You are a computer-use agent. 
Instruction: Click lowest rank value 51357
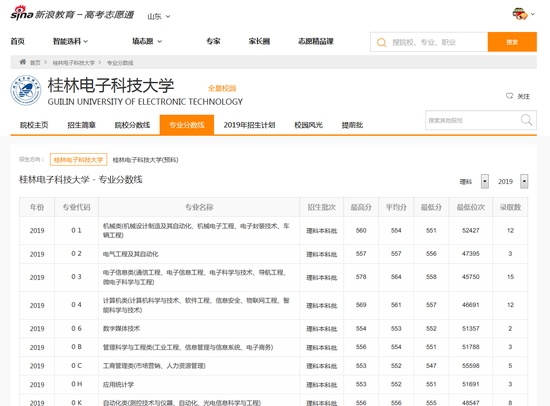[x=471, y=328]
